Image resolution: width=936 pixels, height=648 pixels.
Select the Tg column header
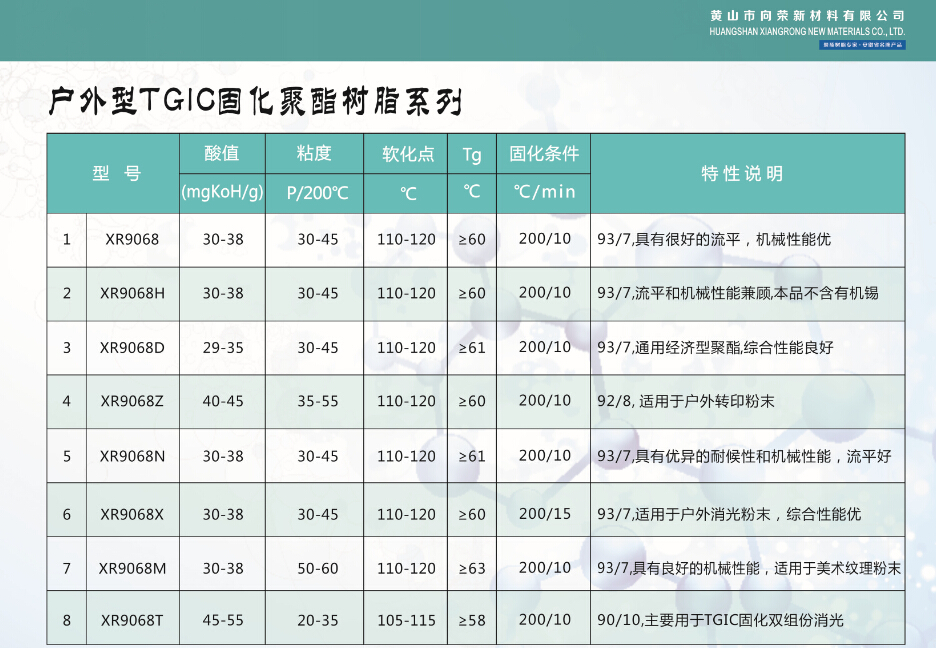(x=472, y=155)
